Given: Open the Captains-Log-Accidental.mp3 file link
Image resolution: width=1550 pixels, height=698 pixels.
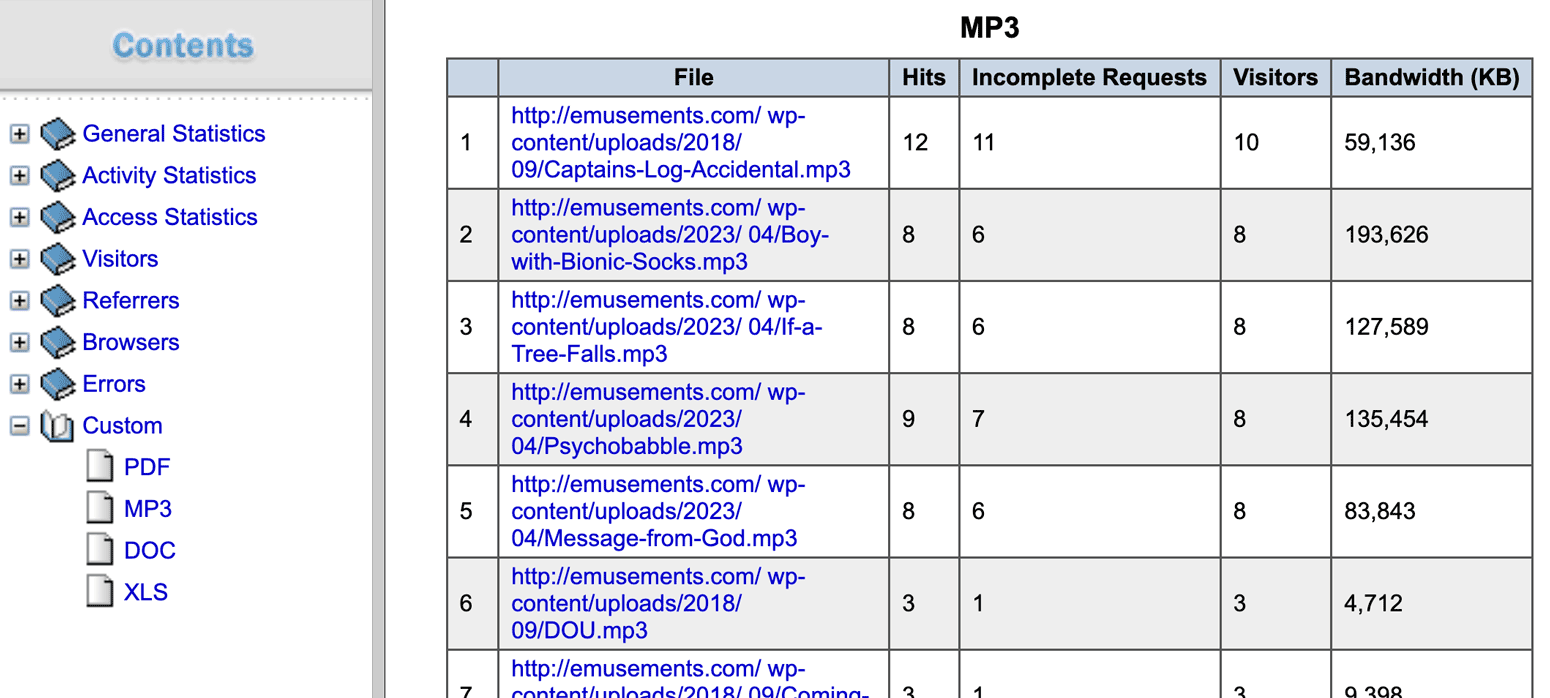Looking at the screenshot, I should pyautogui.click(x=681, y=143).
